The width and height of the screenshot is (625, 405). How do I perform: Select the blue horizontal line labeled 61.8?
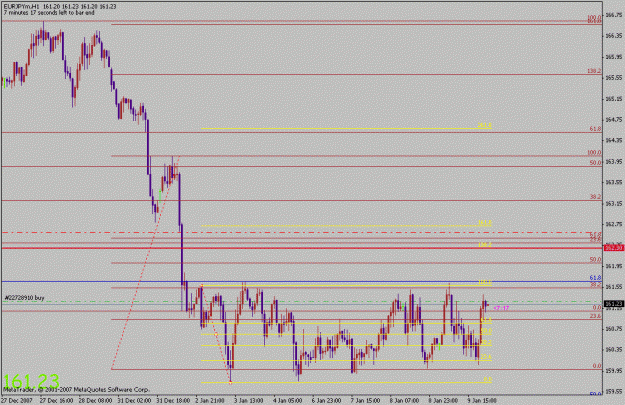click(x=302, y=281)
